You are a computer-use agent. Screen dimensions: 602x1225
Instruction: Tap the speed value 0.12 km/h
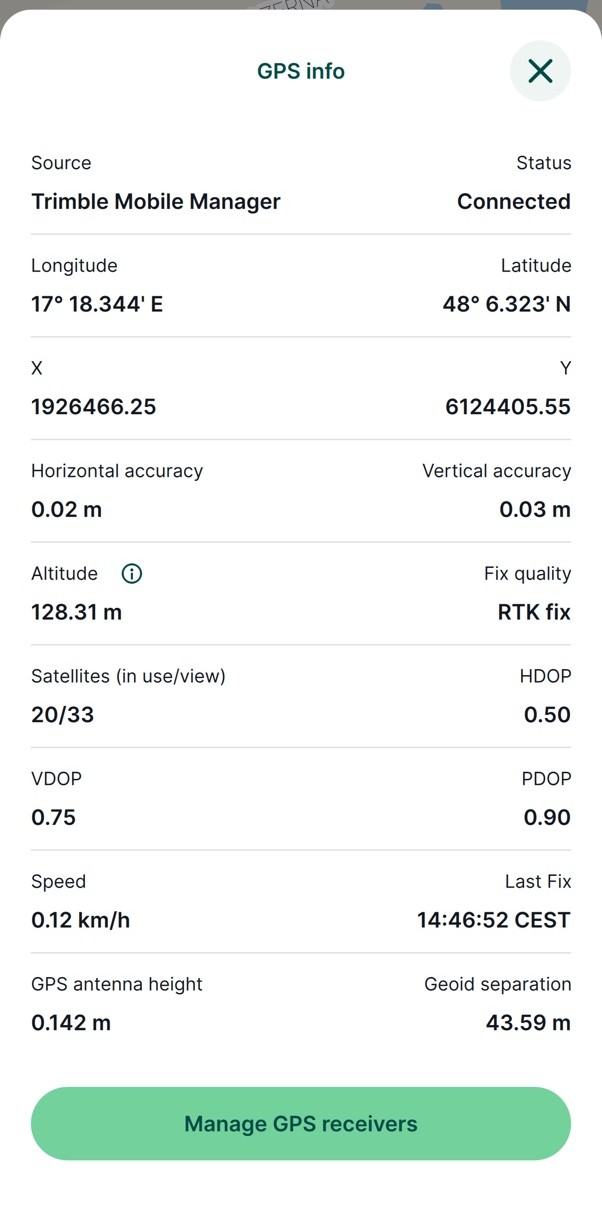coord(81,920)
